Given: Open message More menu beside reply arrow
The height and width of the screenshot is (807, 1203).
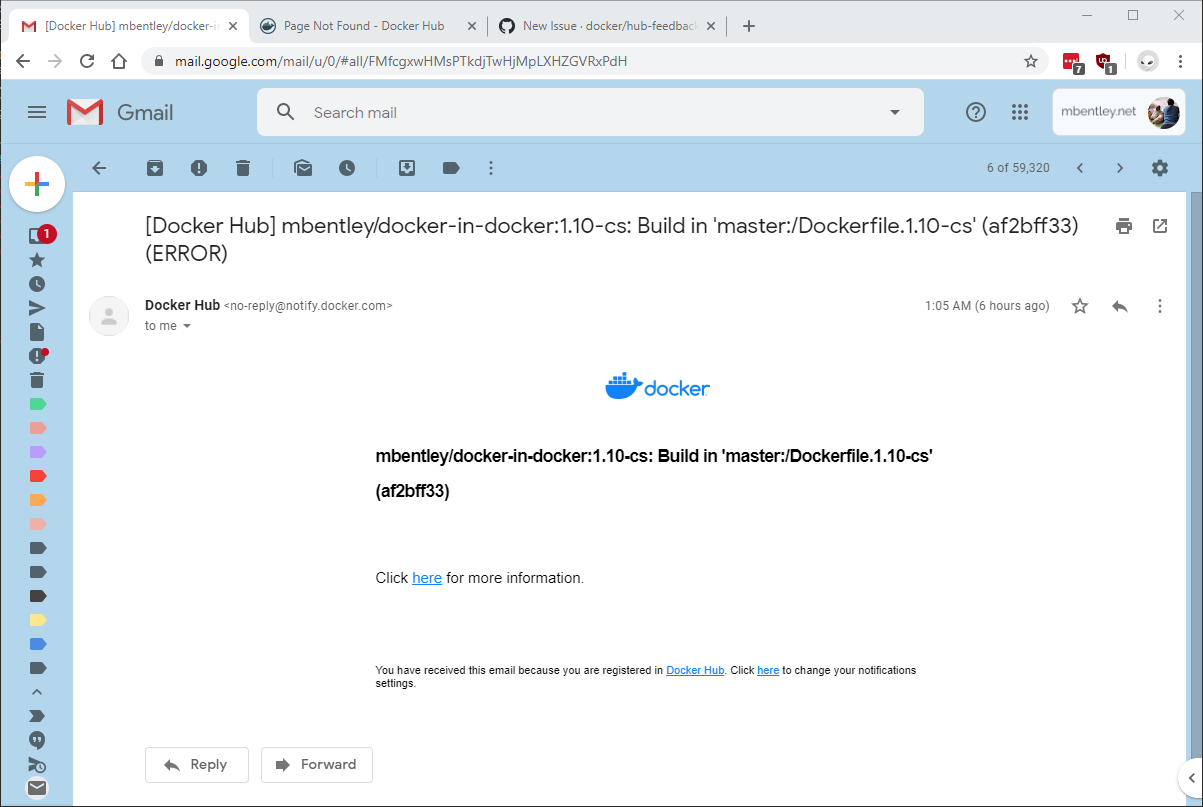Looking at the screenshot, I should pos(1160,306).
